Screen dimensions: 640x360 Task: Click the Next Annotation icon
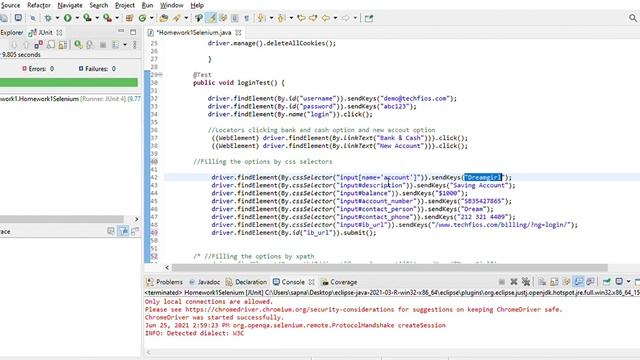pyautogui.click(x=262, y=18)
